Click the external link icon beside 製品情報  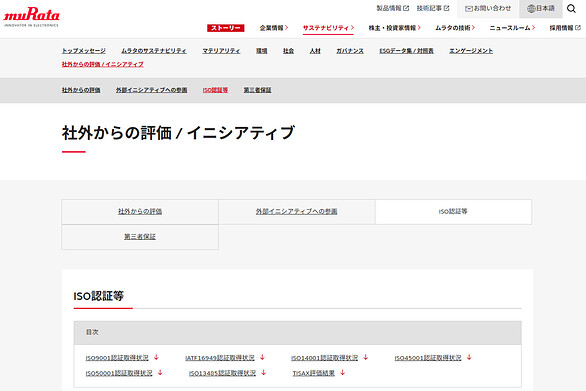[x=406, y=8]
